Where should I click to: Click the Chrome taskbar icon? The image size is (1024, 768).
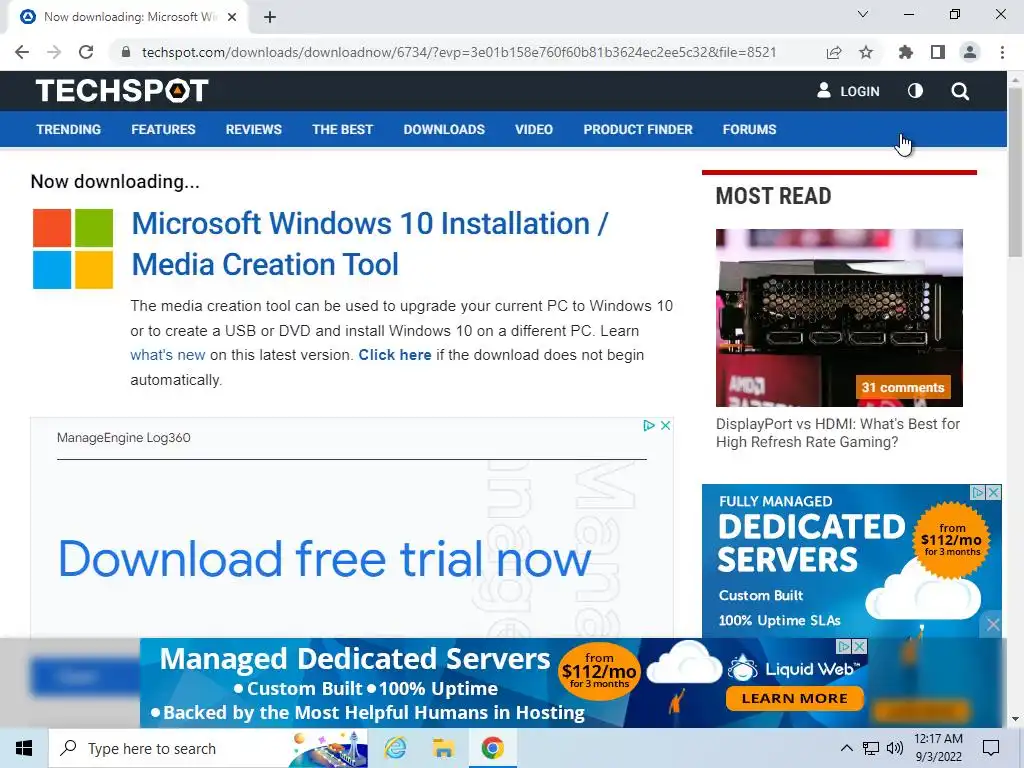coord(492,748)
